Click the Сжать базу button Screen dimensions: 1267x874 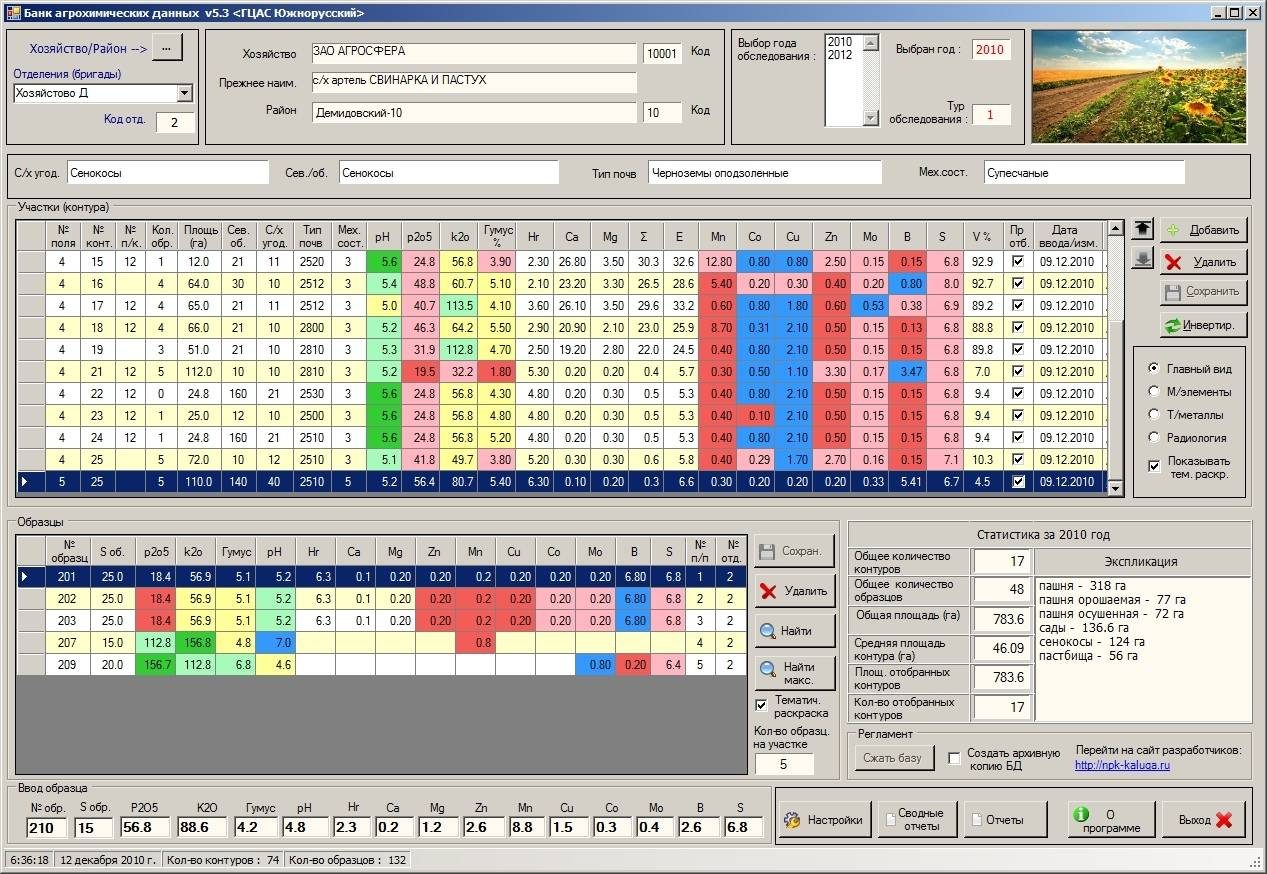(x=894, y=758)
